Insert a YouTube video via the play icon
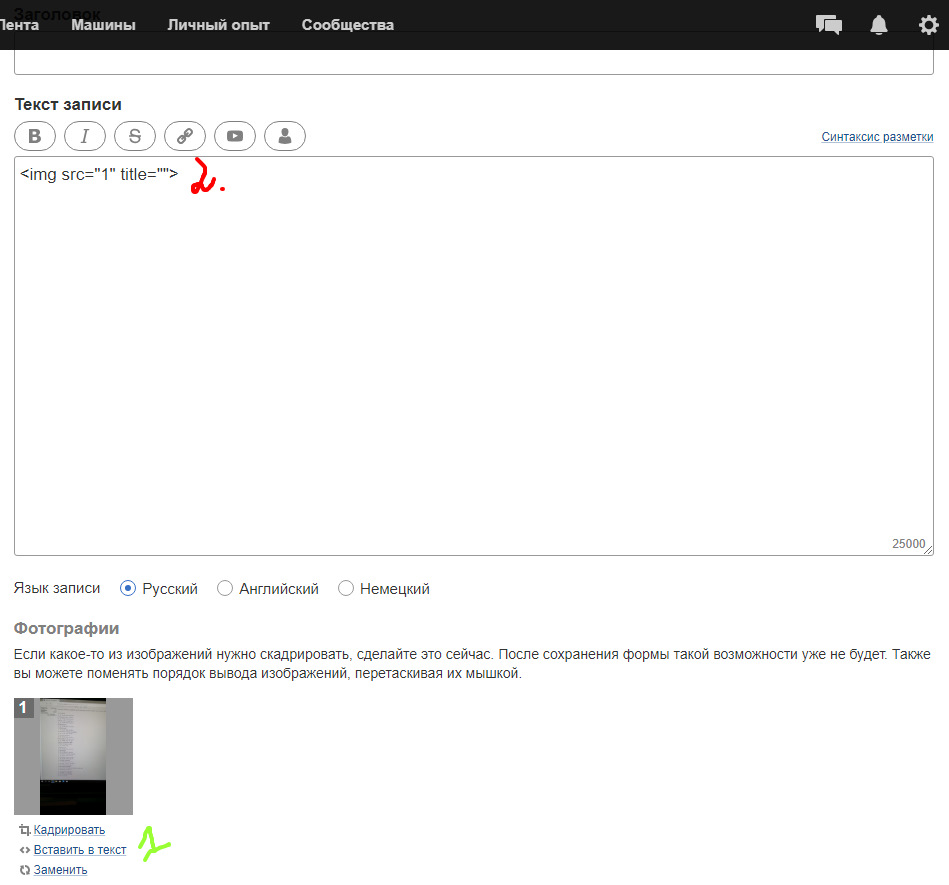 235,136
